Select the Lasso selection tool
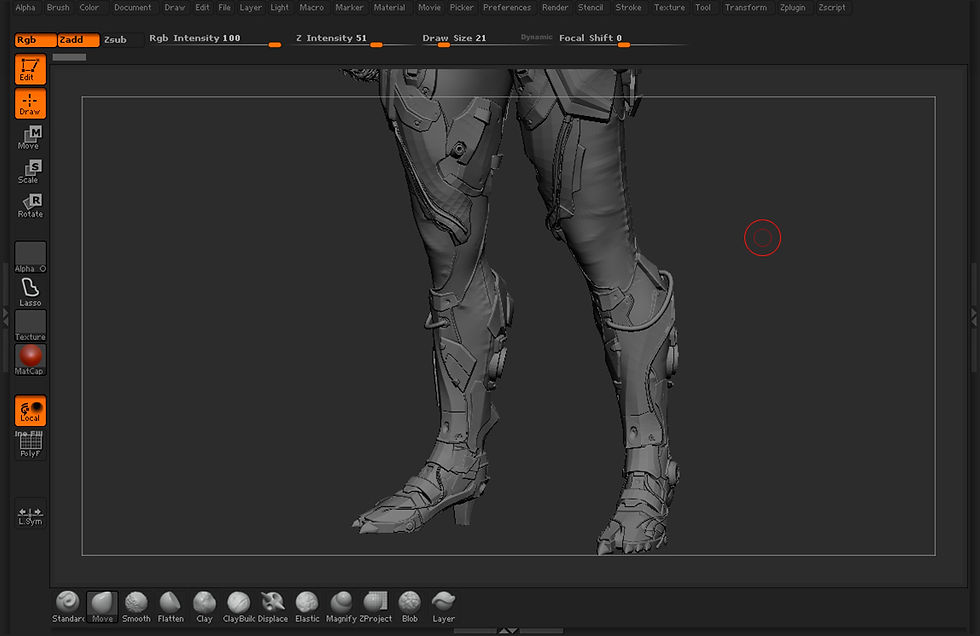The width and height of the screenshot is (980, 636). (30, 291)
